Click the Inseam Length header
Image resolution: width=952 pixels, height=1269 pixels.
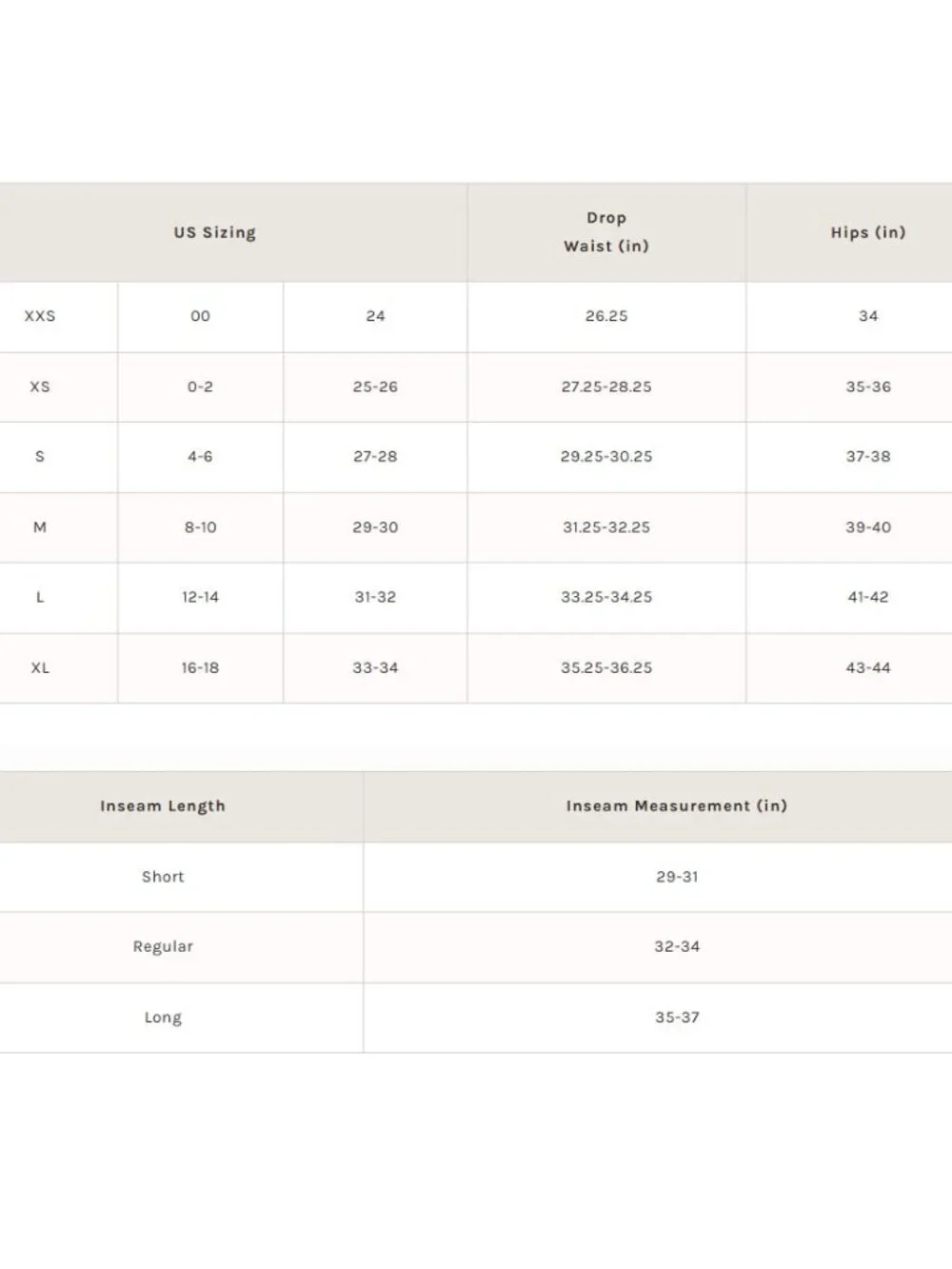[163, 806]
